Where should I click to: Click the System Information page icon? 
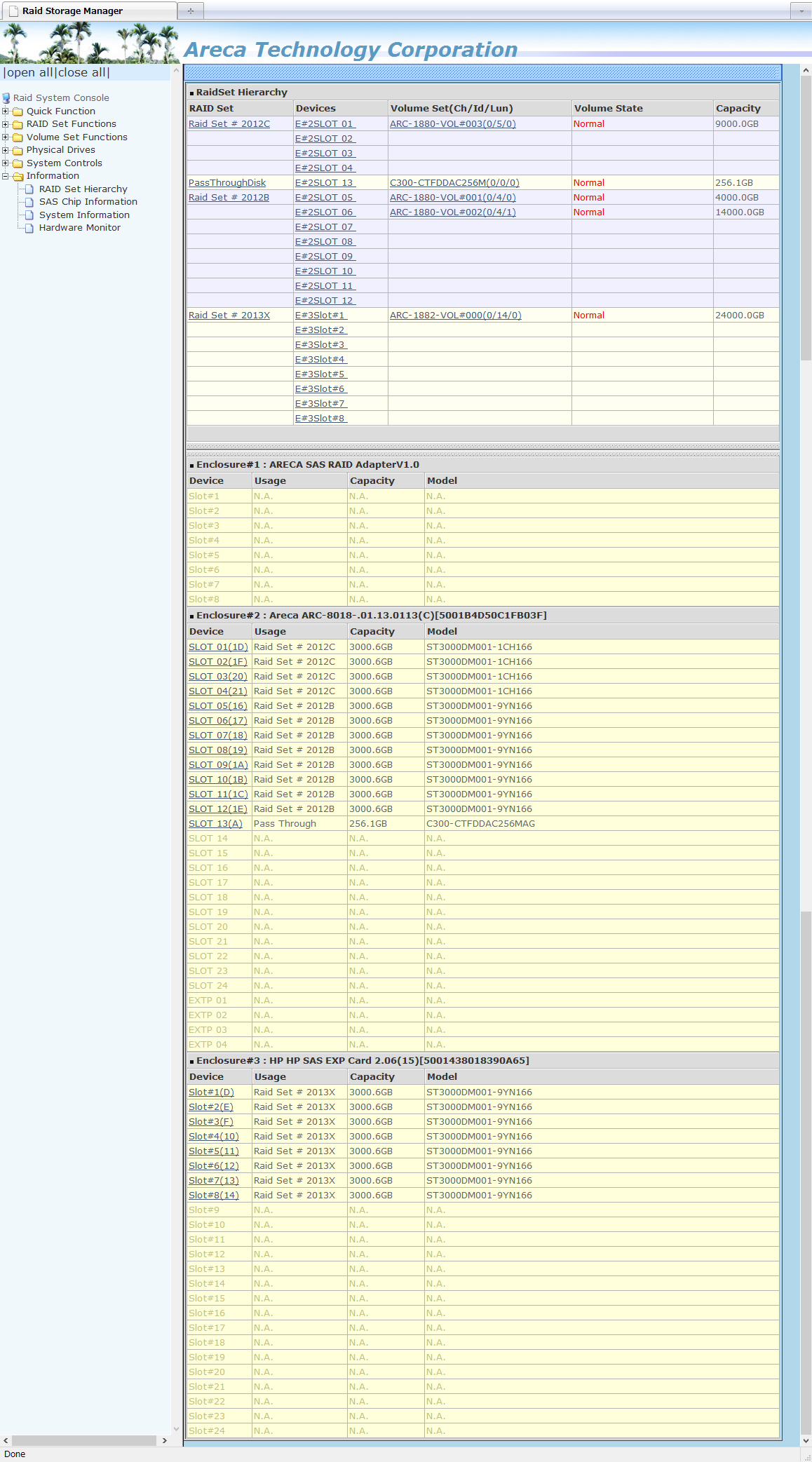coord(29,215)
